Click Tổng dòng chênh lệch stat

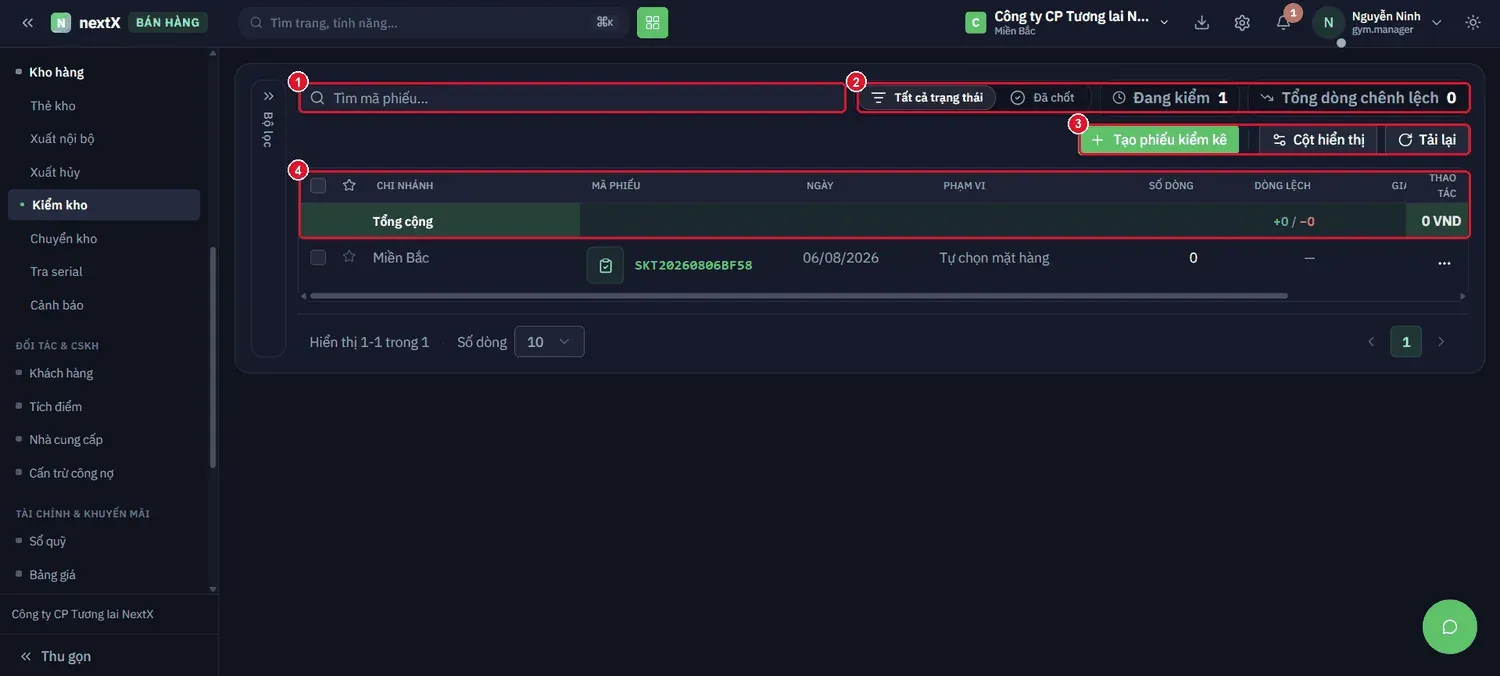coord(1358,98)
